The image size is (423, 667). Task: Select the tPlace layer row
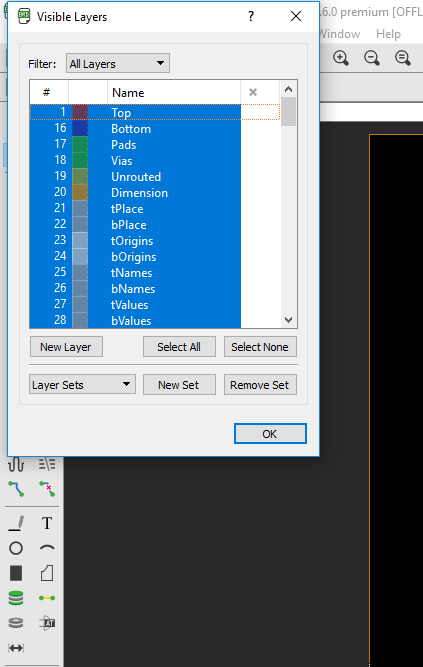point(155,208)
